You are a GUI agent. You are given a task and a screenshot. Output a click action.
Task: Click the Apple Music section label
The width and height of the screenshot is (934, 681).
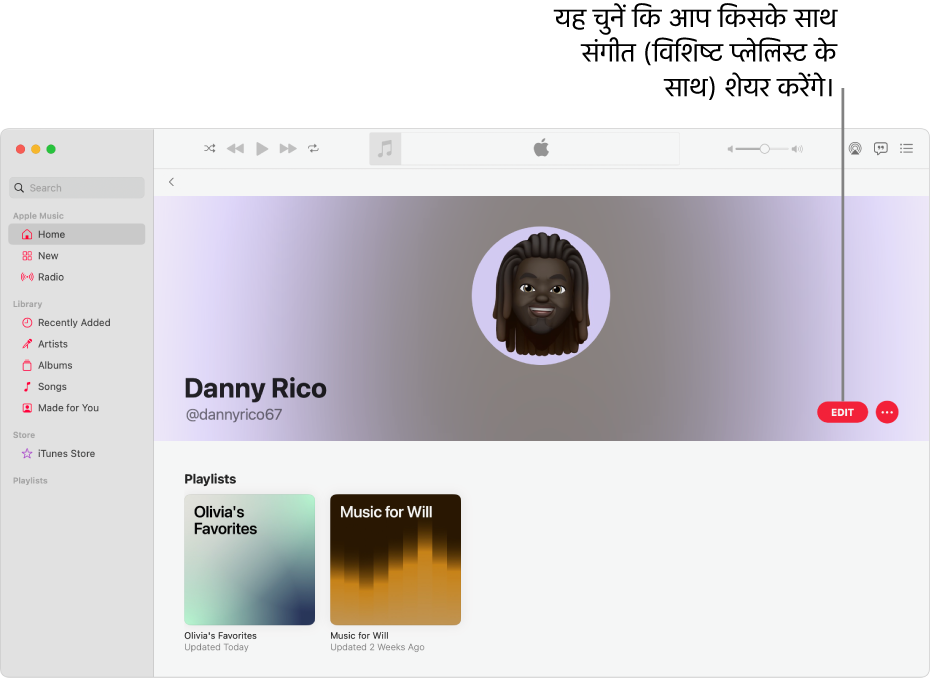coord(38,216)
